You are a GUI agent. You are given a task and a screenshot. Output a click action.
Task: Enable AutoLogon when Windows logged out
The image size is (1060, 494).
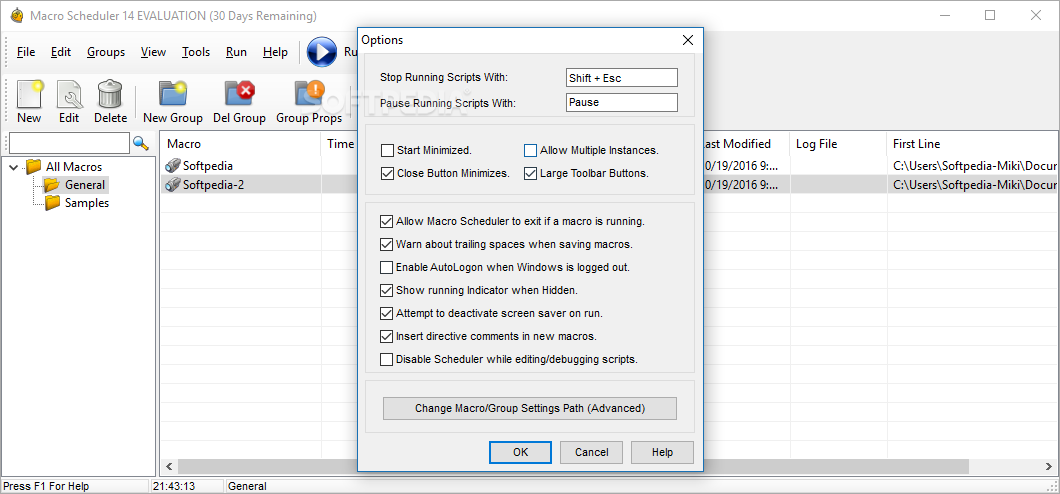(387, 267)
